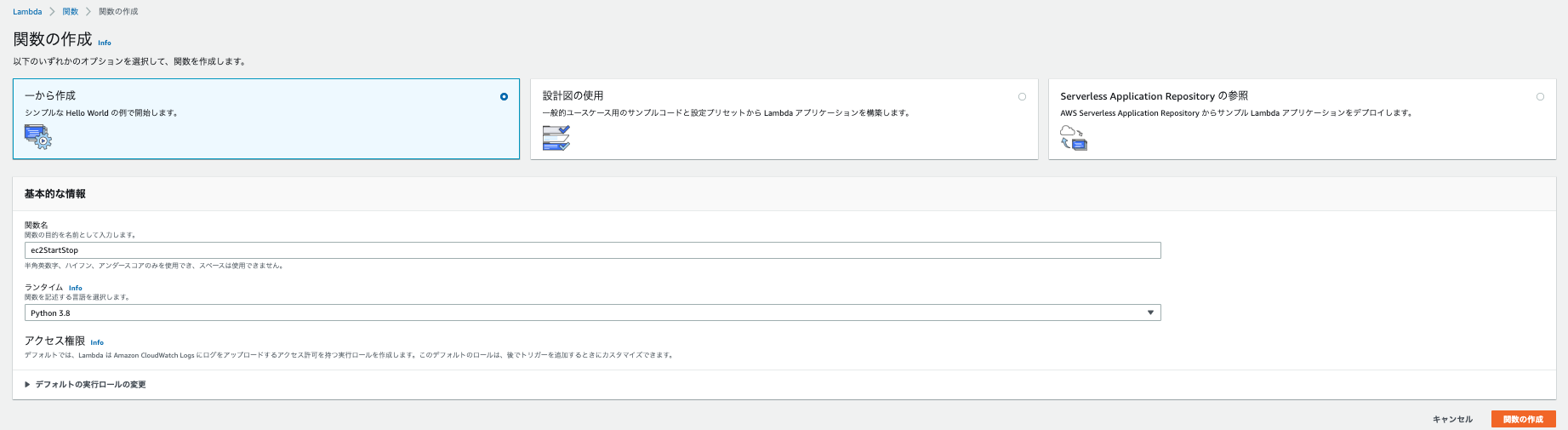
Task: Click the 基本的な情報 section heading
Action: [x=55, y=194]
